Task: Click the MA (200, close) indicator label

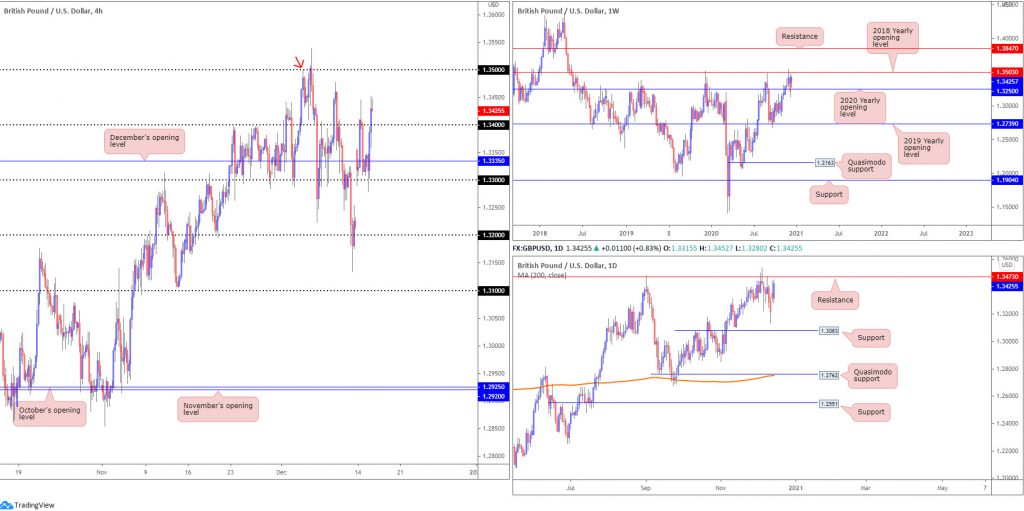Action: click(542, 275)
